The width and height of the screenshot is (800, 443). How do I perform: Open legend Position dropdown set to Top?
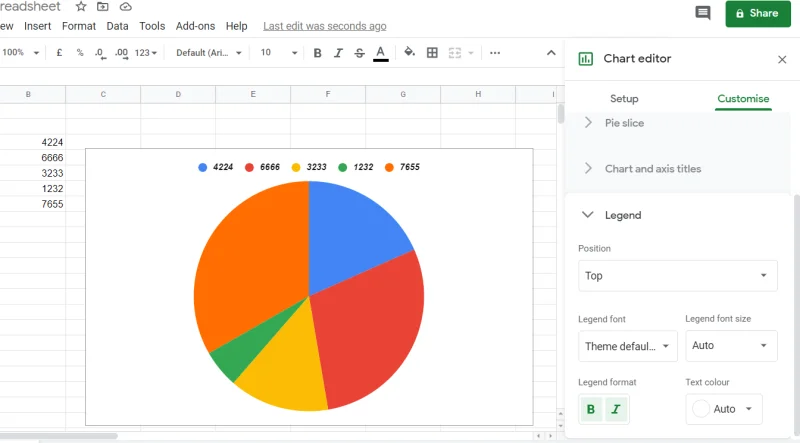tap(678, 276)
